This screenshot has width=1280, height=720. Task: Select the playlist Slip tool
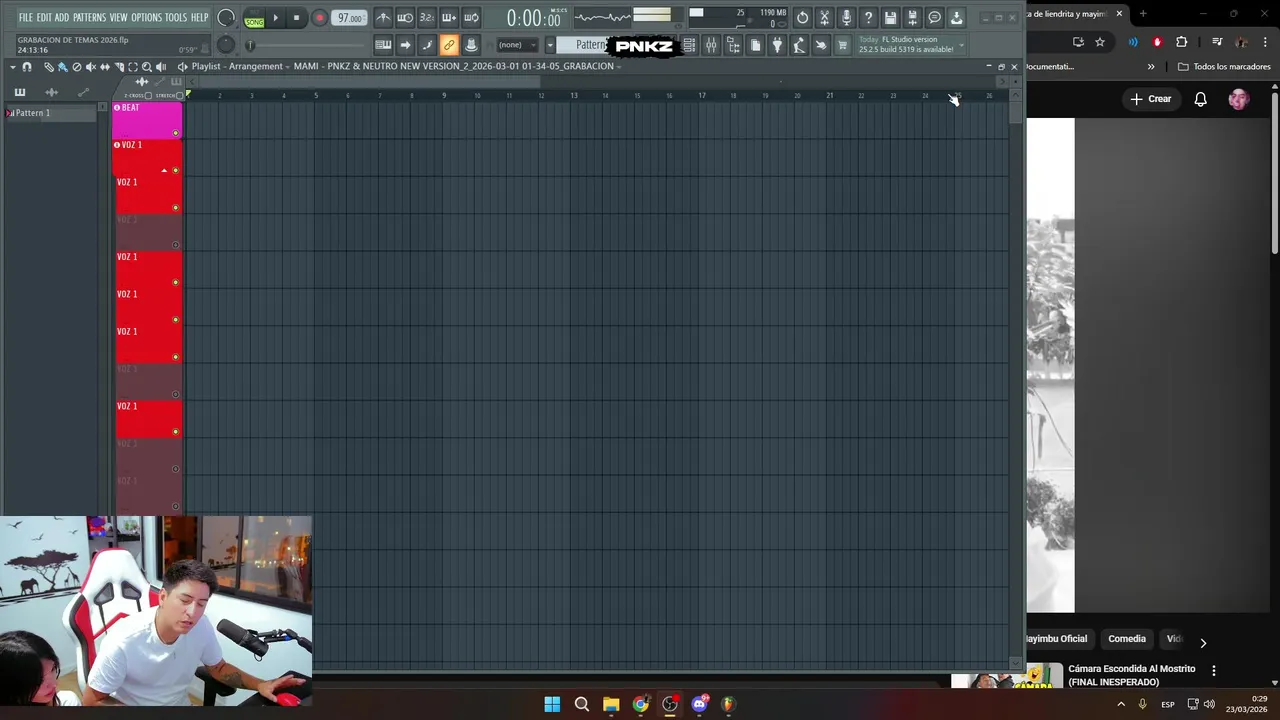click(x=105, y=67)
